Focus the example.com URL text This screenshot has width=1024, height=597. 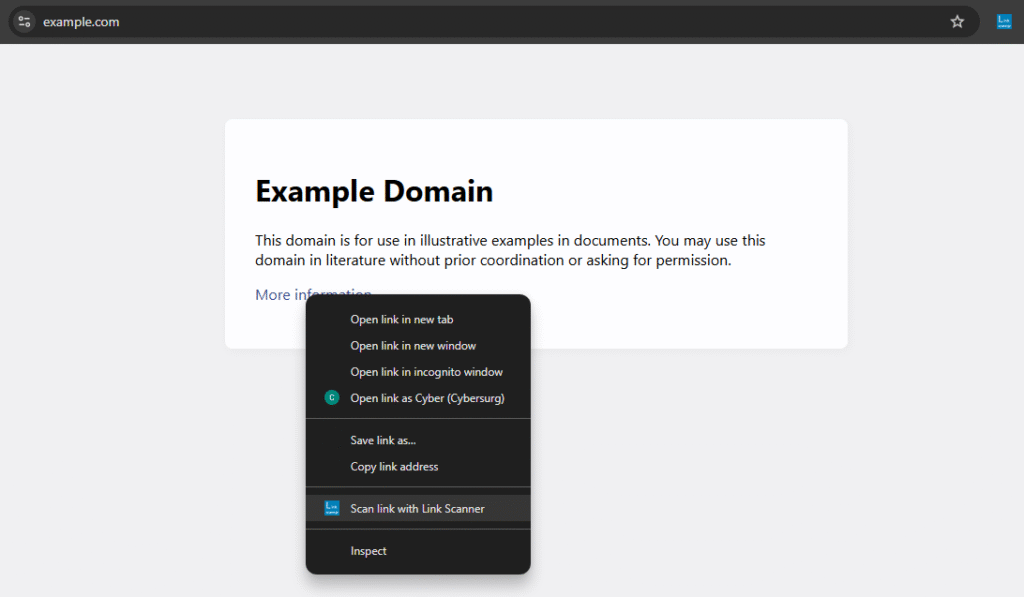point(81,22)
